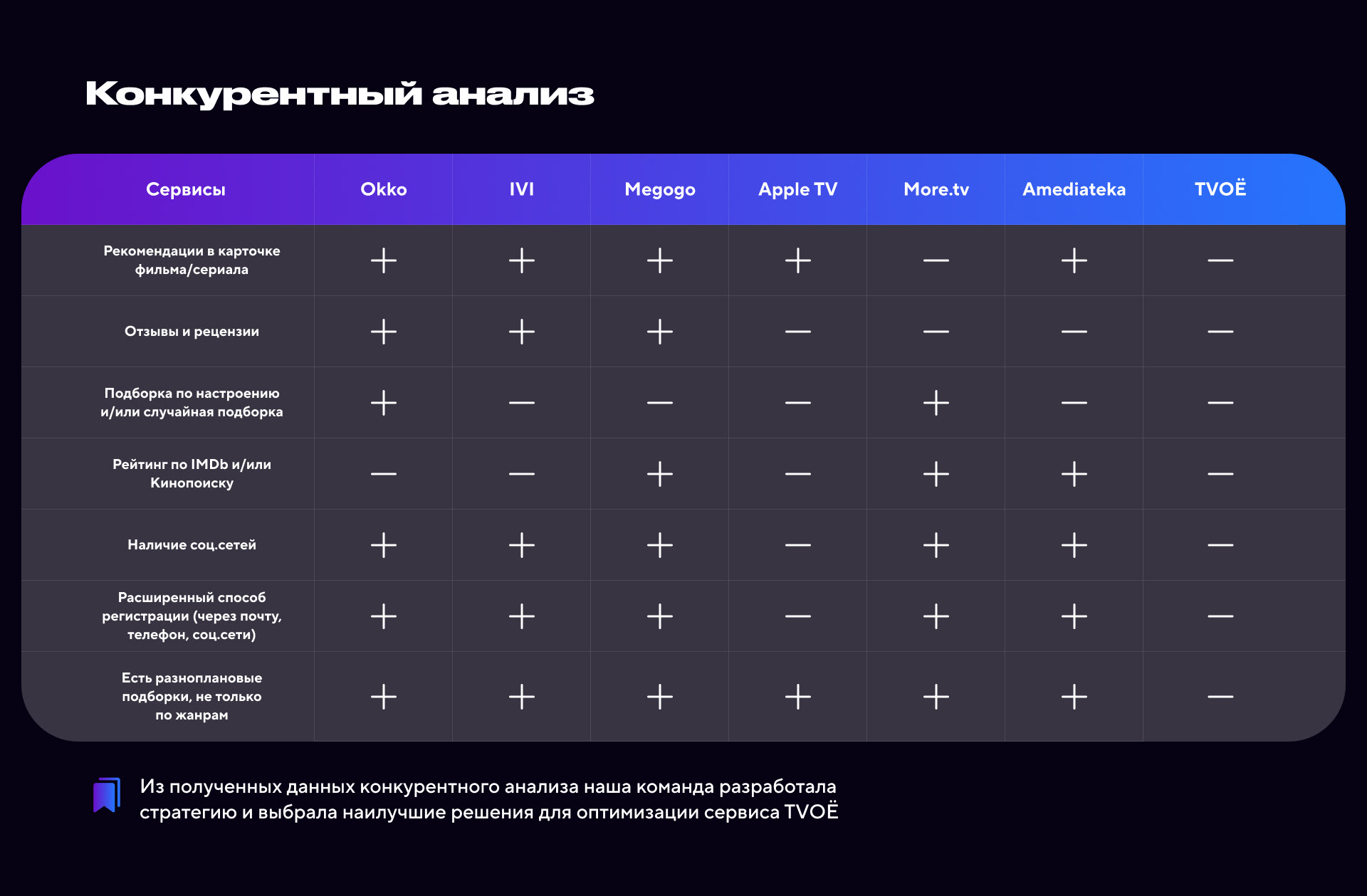Viewport: 1367px width, 896px height.
Task: Click Okko's minus in the IMDb rating row
Action: tap(384, 474)
